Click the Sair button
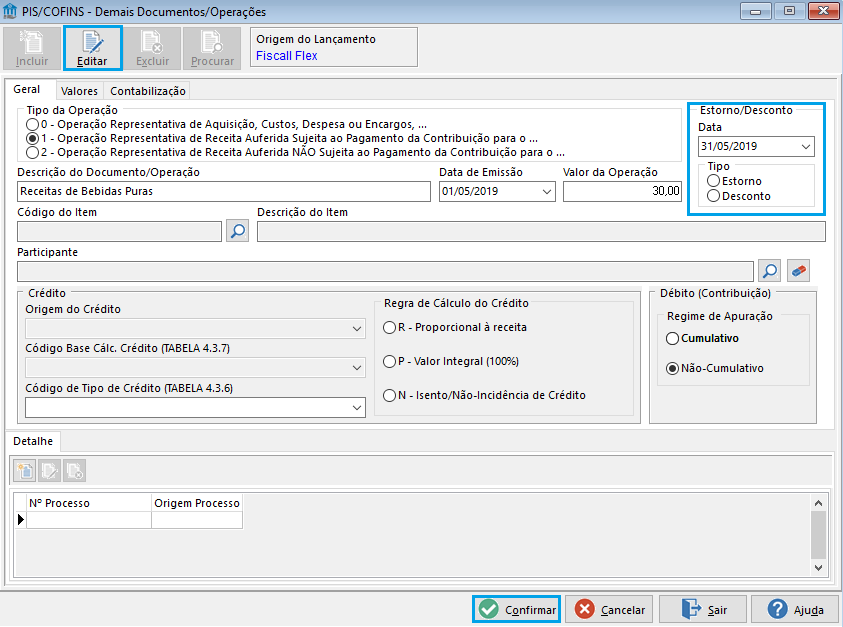This screenshot has height=627, width=843. pyautogui.click(x=703, y=609)
